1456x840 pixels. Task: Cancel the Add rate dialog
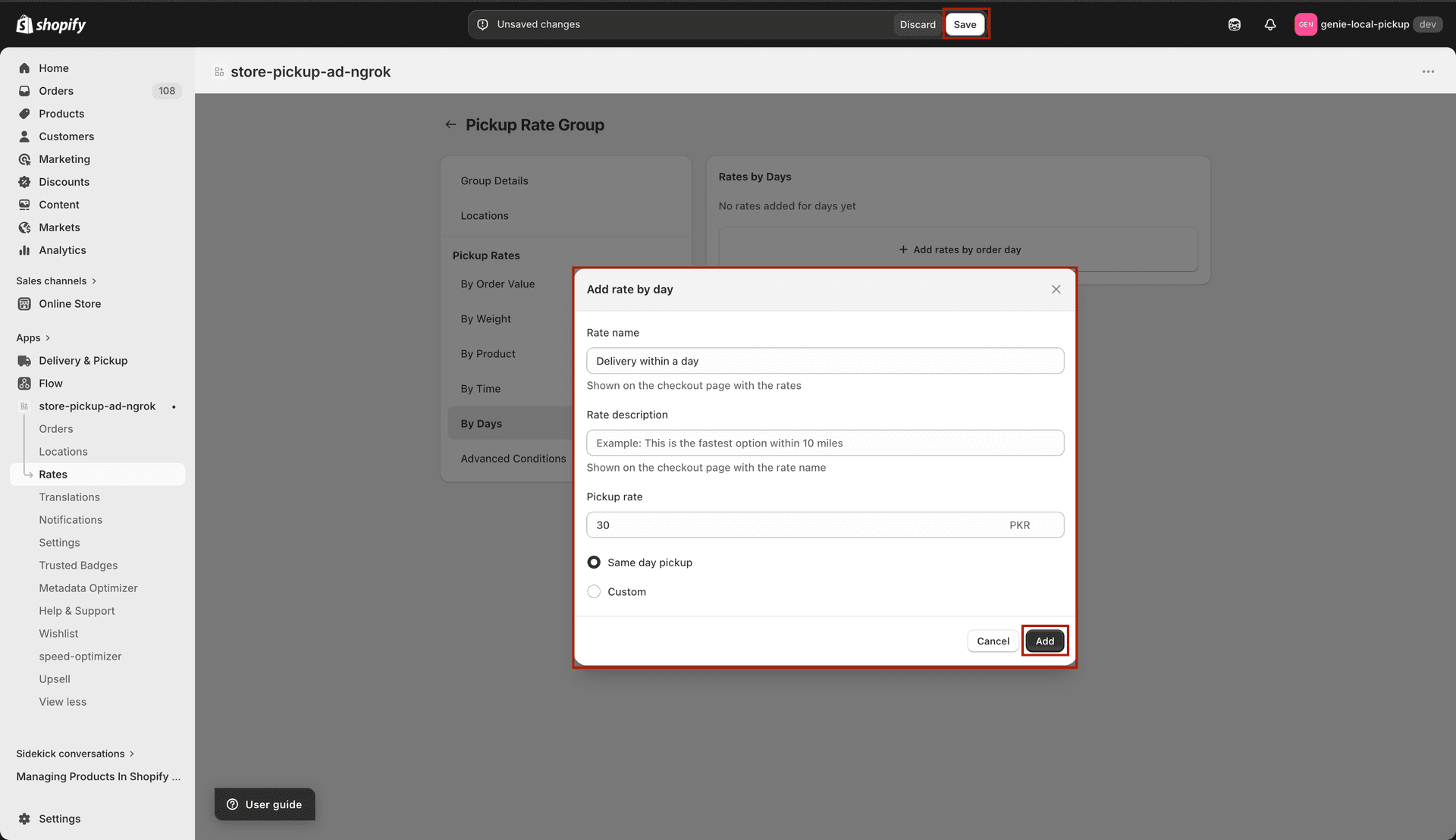point(993,641)
